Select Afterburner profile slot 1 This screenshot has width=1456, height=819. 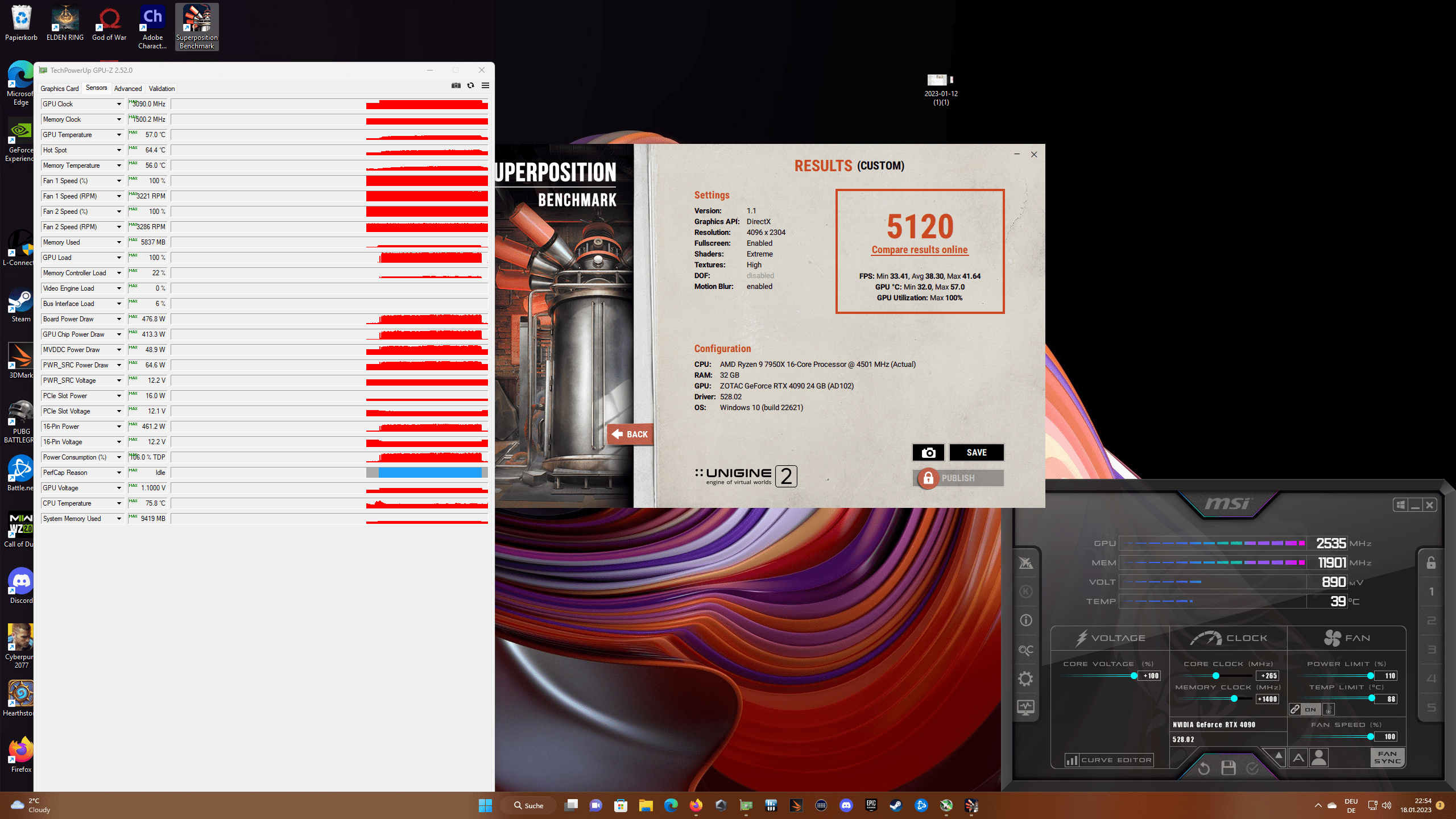[1432, 591]
